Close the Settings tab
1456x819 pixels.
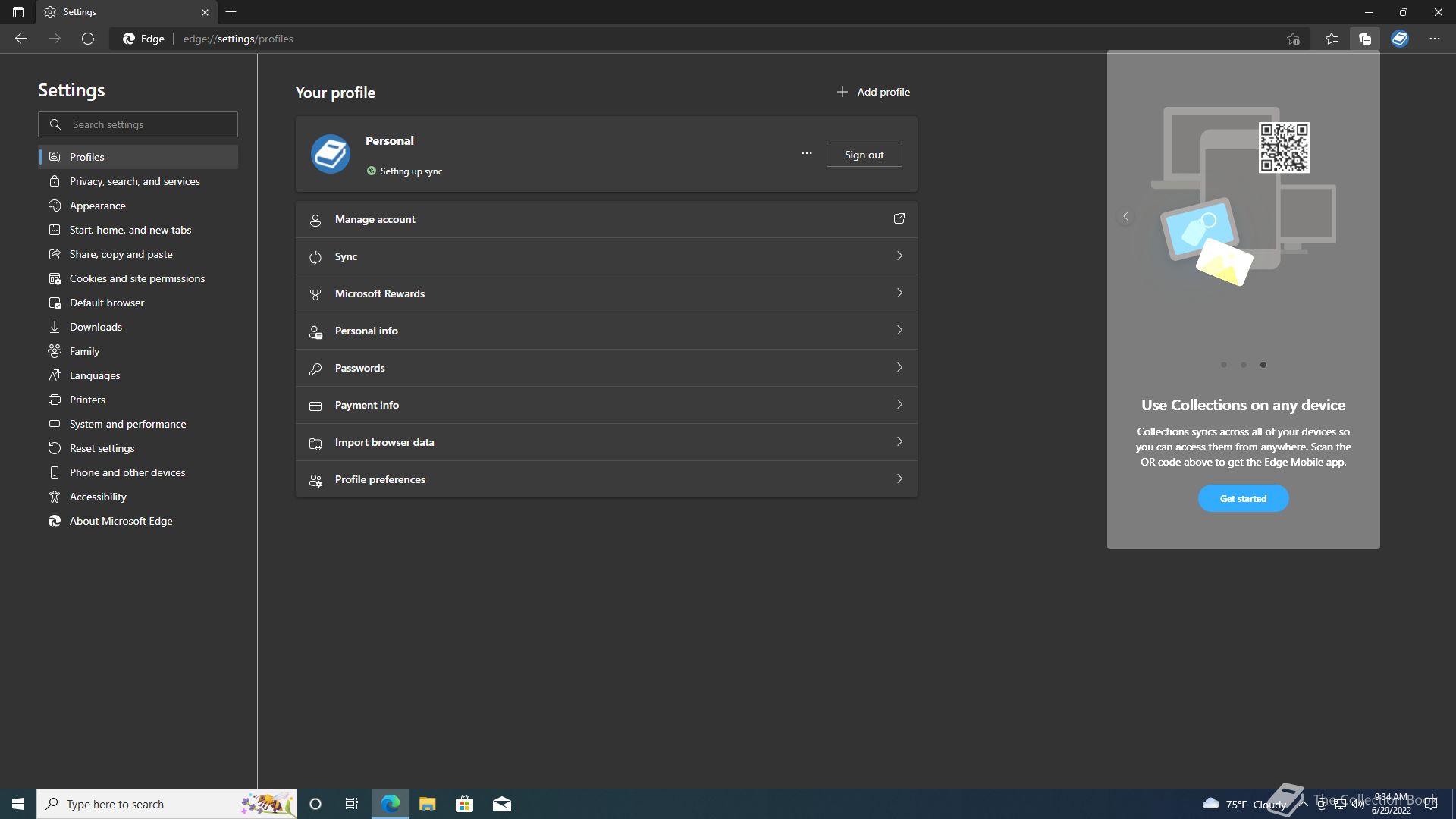(x=205, y=12)
